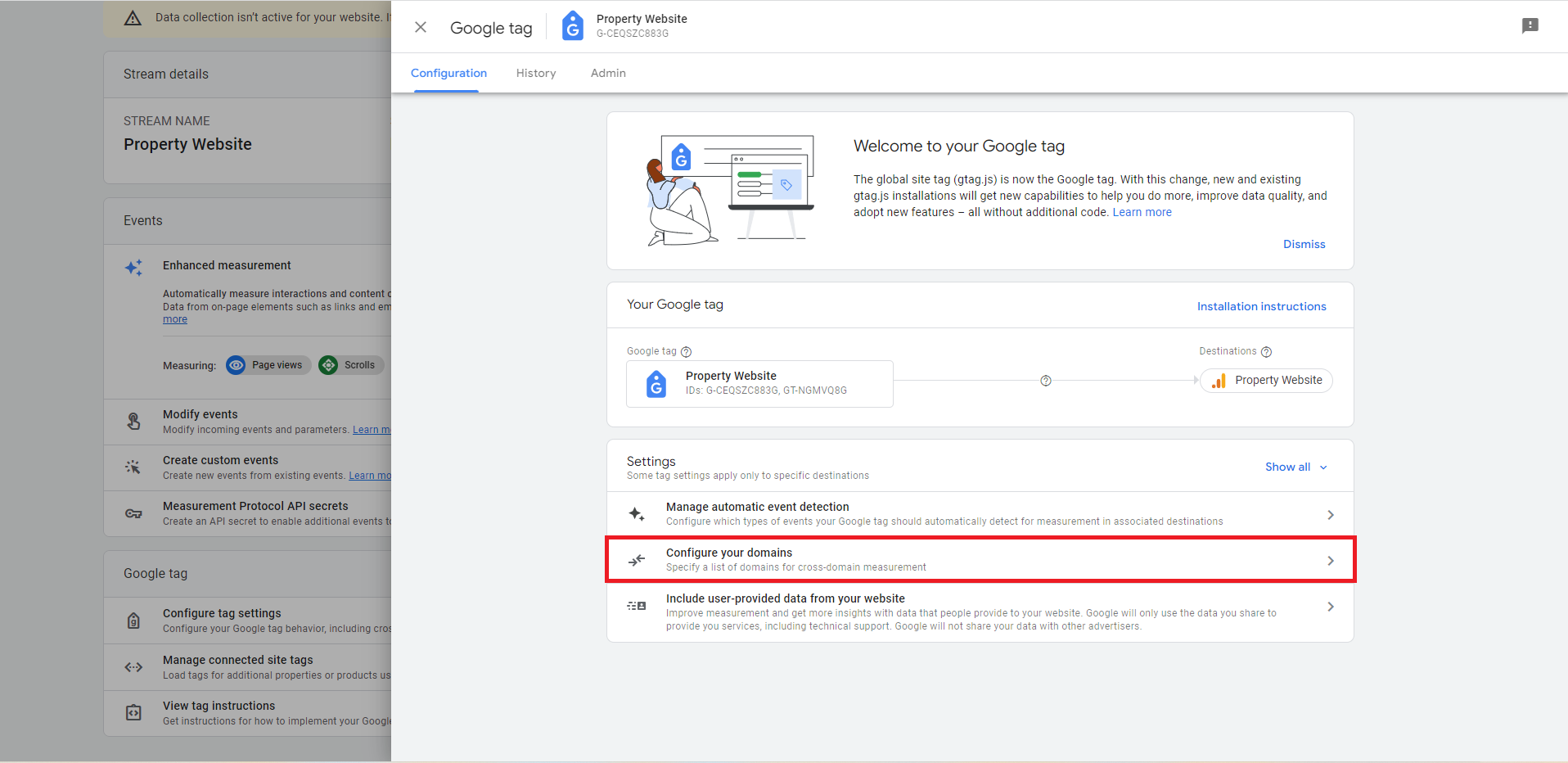This screenshot has height=763, width=1568.
Task: Click Learn more in welcome card
Action: pyautogui.click(x=1142, y=212)
